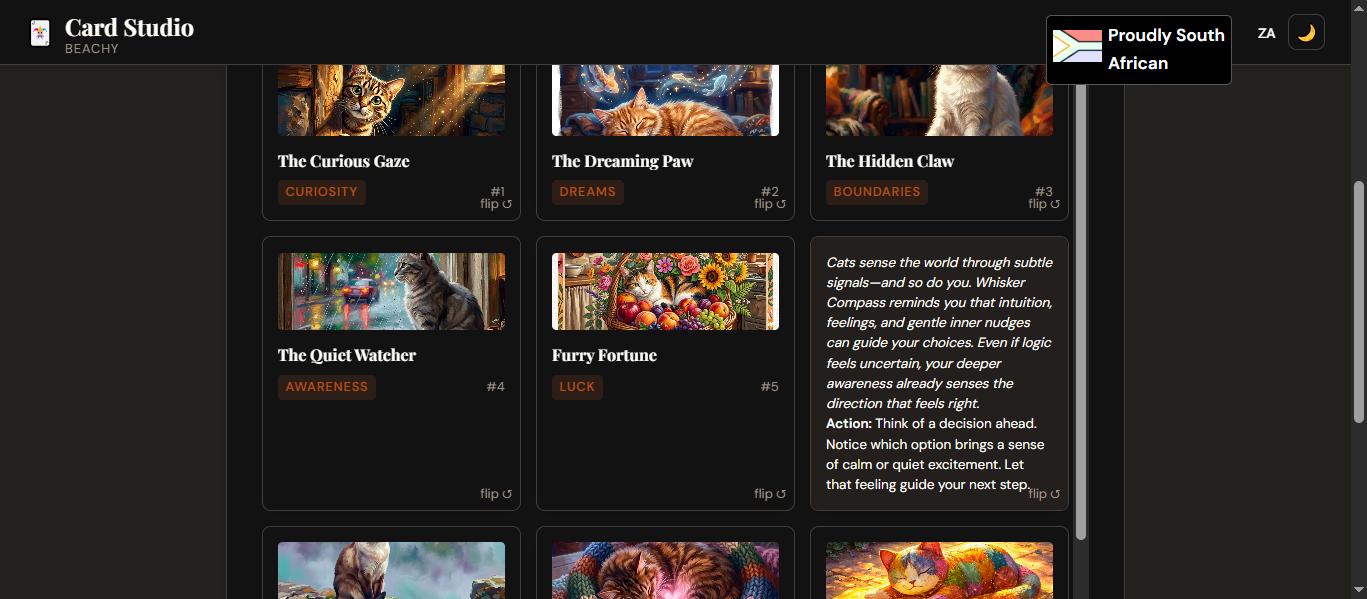
Task: Flip The Quiet Watcher card
Action: click(x=496, y=494)
